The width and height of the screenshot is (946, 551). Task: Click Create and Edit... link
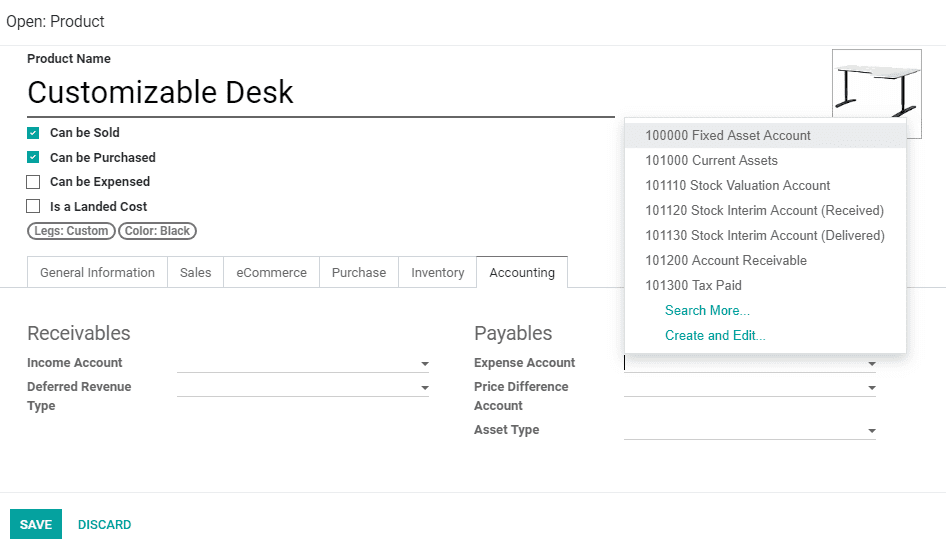pos(715,336)
